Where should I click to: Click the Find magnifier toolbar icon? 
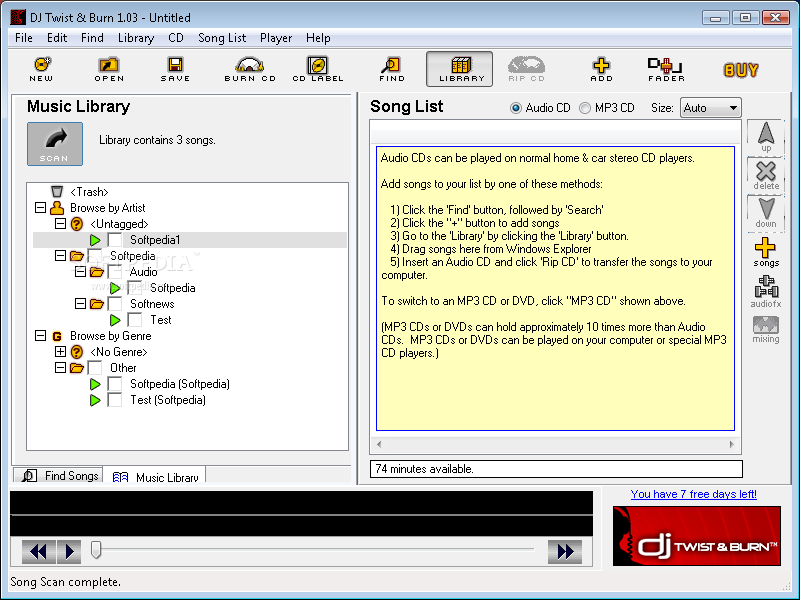[392, 69]
